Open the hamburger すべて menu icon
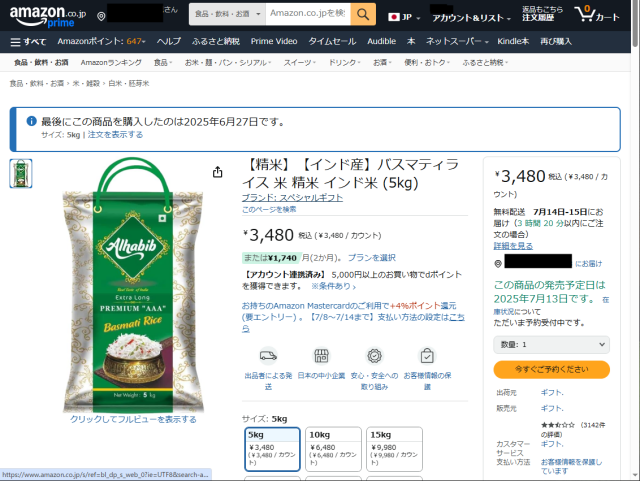Viewport: 640px width, 481px height. 16,42
